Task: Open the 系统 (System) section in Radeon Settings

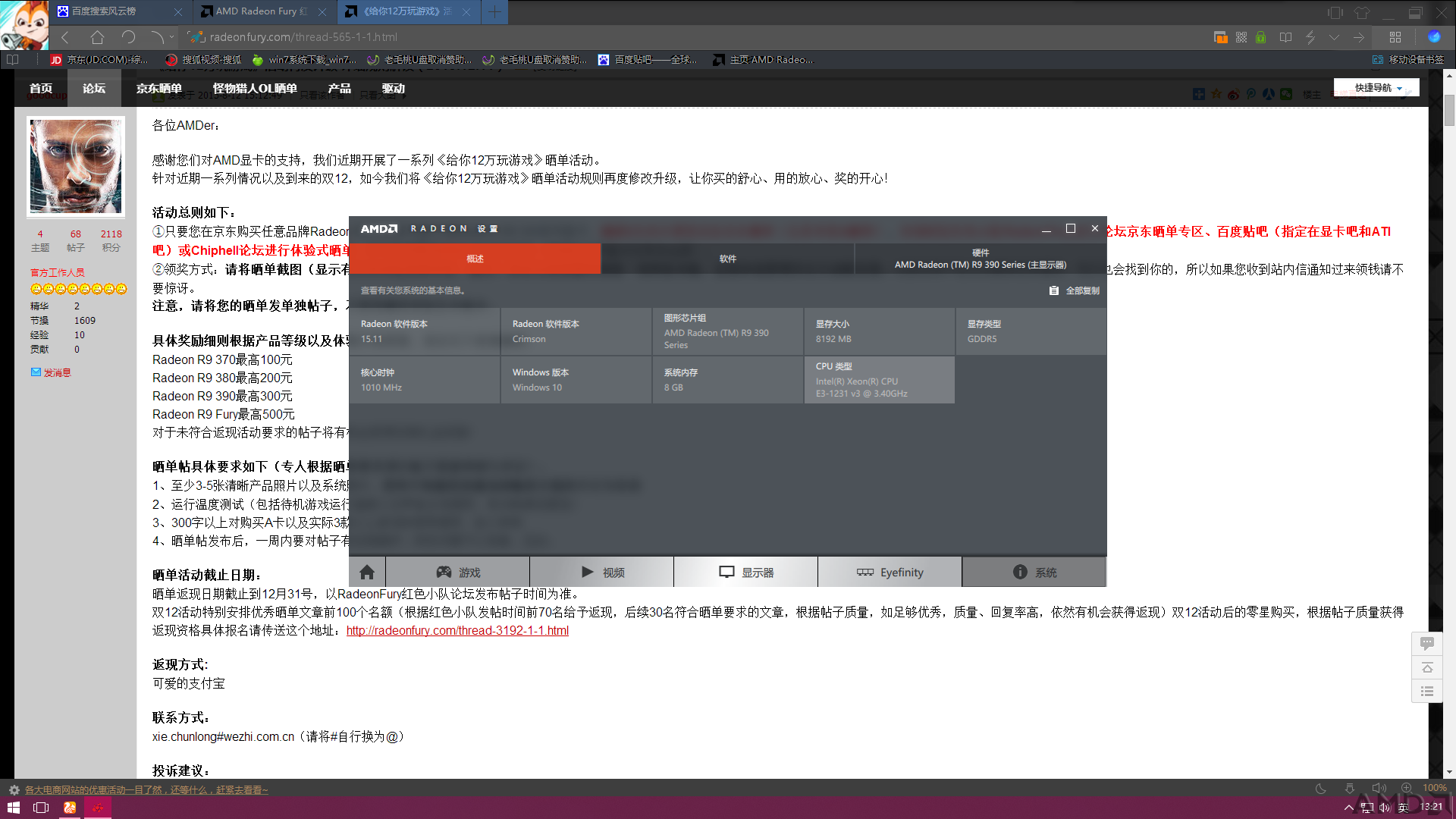Action: pos(1034,572)
